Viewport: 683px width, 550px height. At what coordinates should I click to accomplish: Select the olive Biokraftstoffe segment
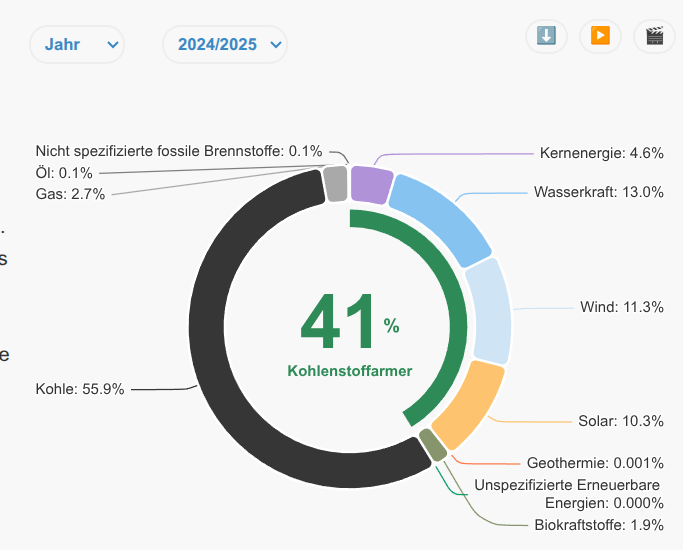pyautogui.click(x=432, y=446)
